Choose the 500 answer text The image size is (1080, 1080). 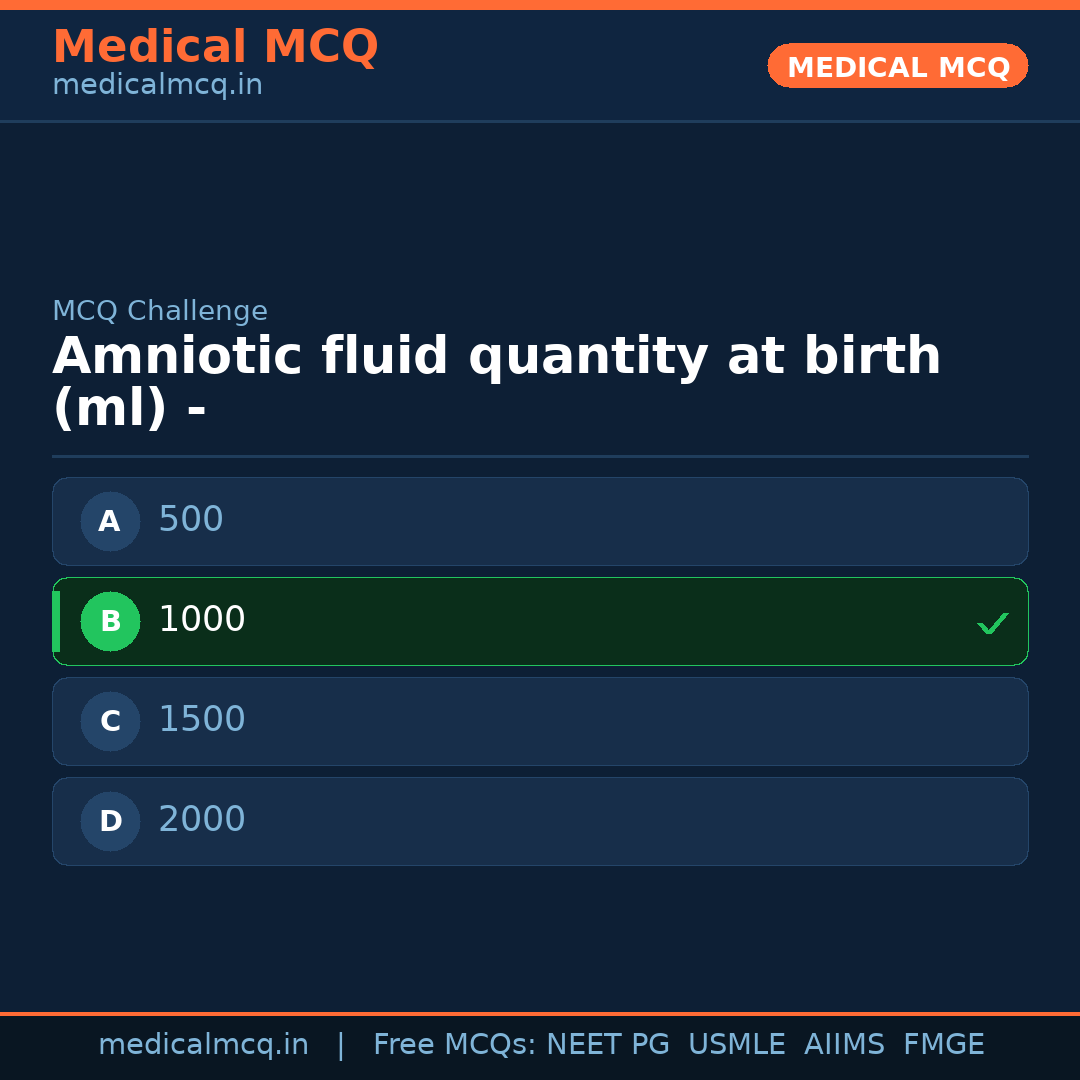(x=191, y=520)
